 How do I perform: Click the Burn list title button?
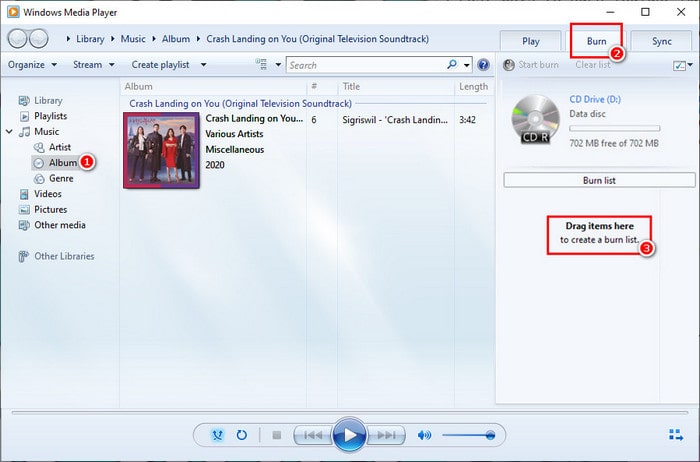tap(599, 180)
